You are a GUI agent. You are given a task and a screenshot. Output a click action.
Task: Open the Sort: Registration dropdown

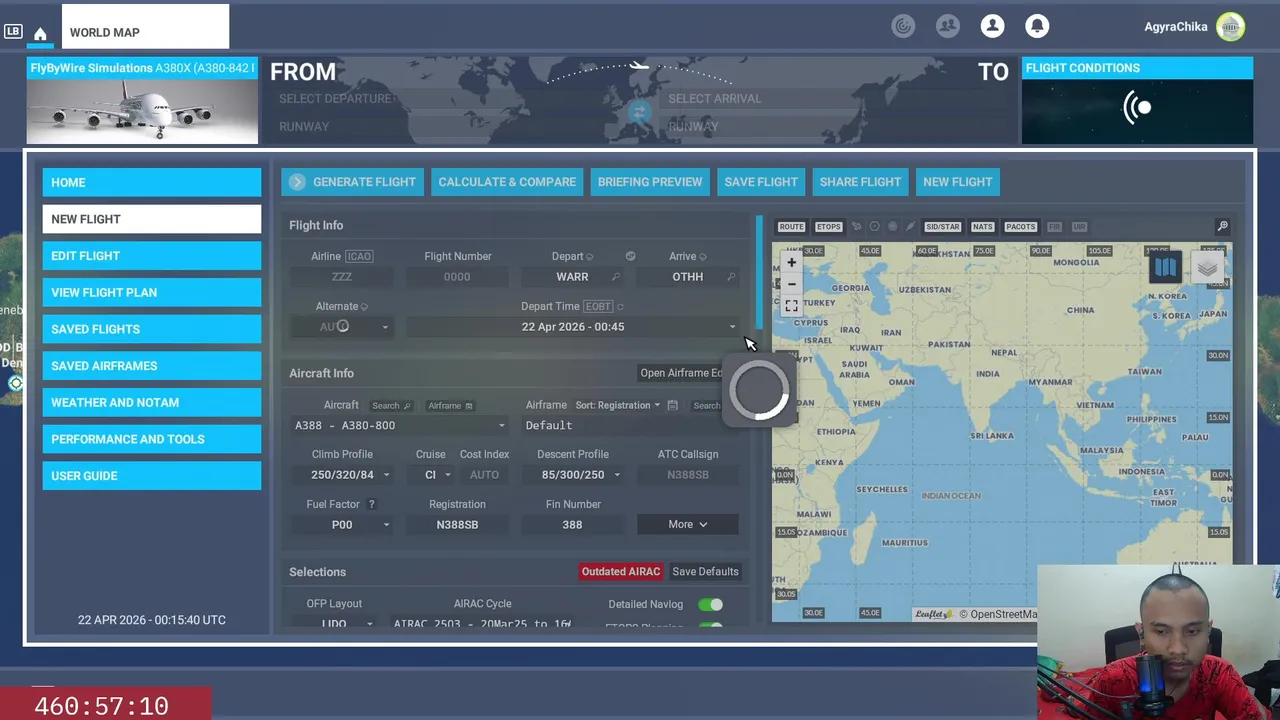[617, 405]
